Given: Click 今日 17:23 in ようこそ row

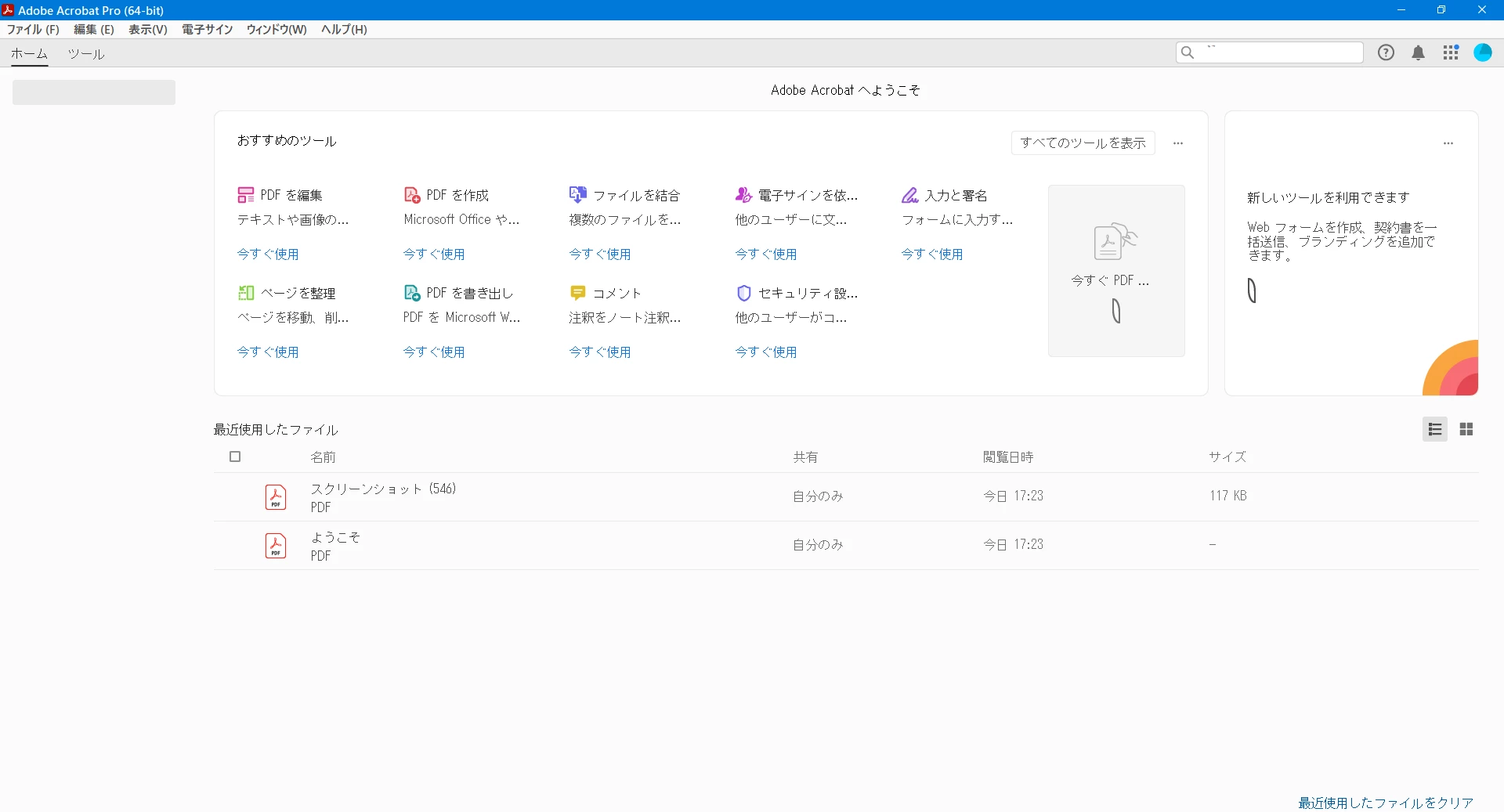Looking at the screenshot, I should tap(1014, 544).
